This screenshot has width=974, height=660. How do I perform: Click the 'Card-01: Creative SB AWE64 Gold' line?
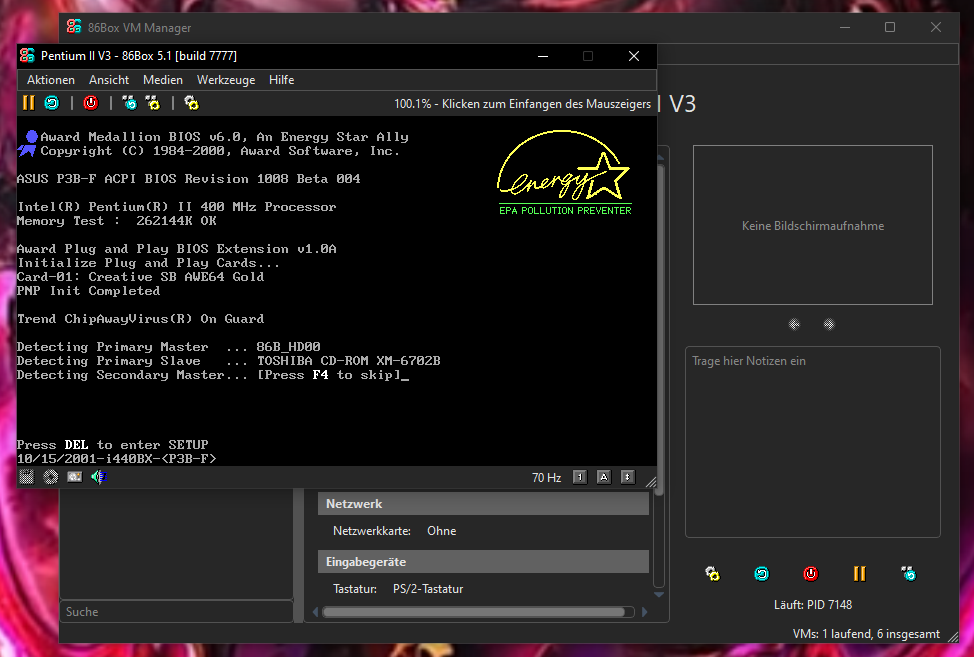point(140,277)
